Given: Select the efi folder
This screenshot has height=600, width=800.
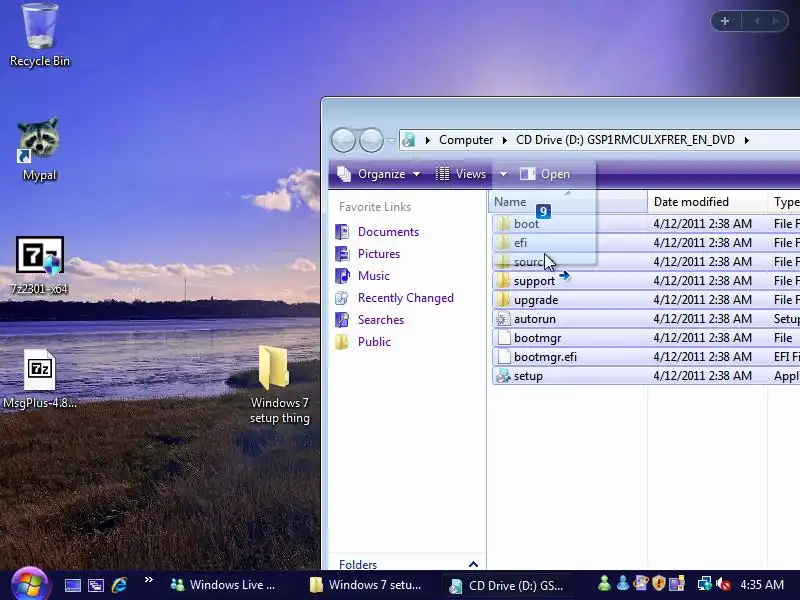Looking at the screenshot, I should tap(520, 242).
